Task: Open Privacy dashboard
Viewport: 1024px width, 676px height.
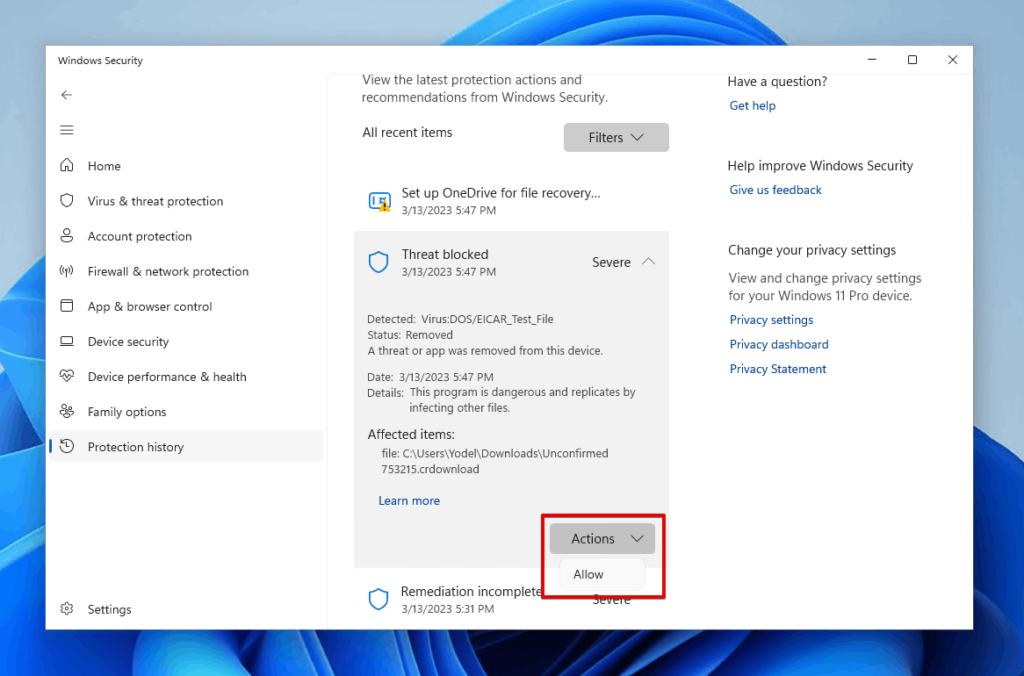Action: pyautogui.click(x=779, y=344)
